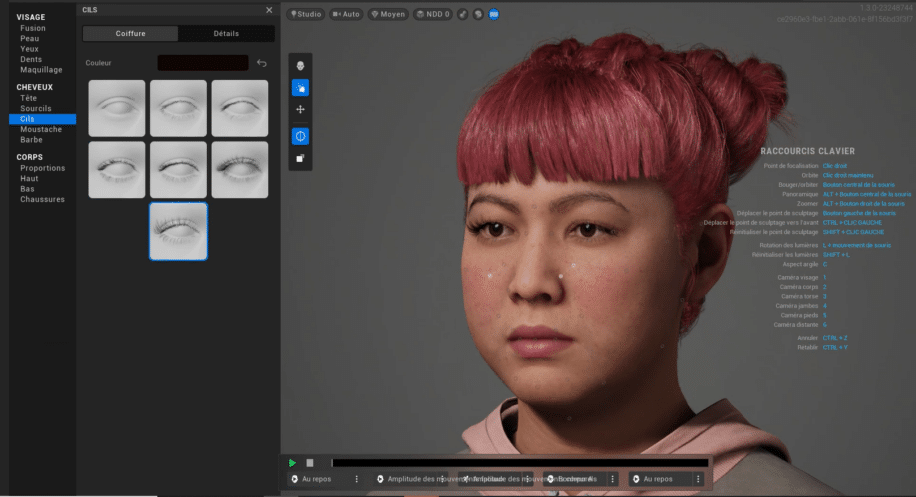Viewport: 916px width, 497px height.
Task: Toggle the clay head material icon
Action: pos(478,14)
